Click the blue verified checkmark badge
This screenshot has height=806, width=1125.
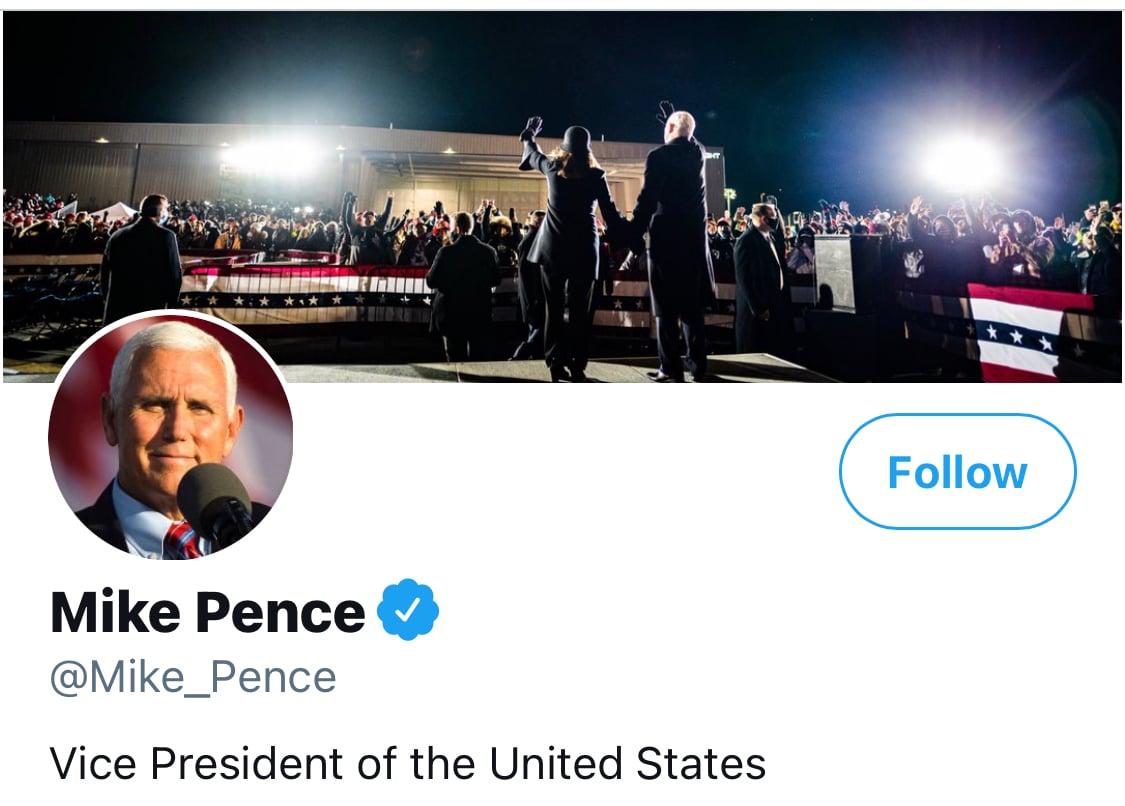408,610
